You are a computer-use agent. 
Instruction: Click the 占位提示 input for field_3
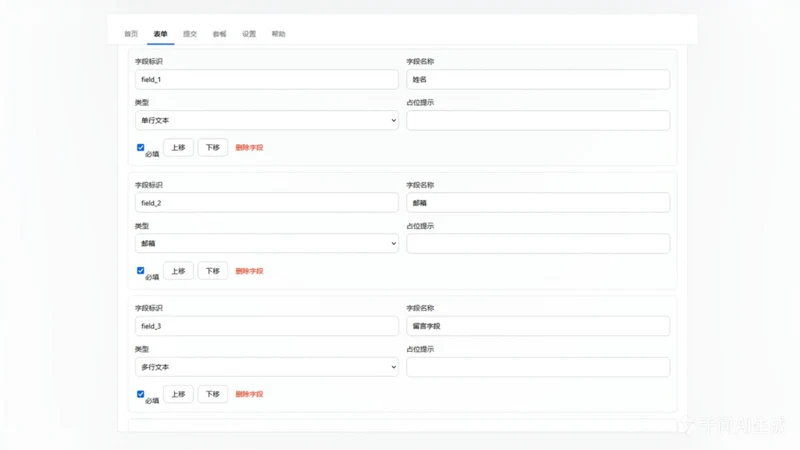tap(538, 367)
